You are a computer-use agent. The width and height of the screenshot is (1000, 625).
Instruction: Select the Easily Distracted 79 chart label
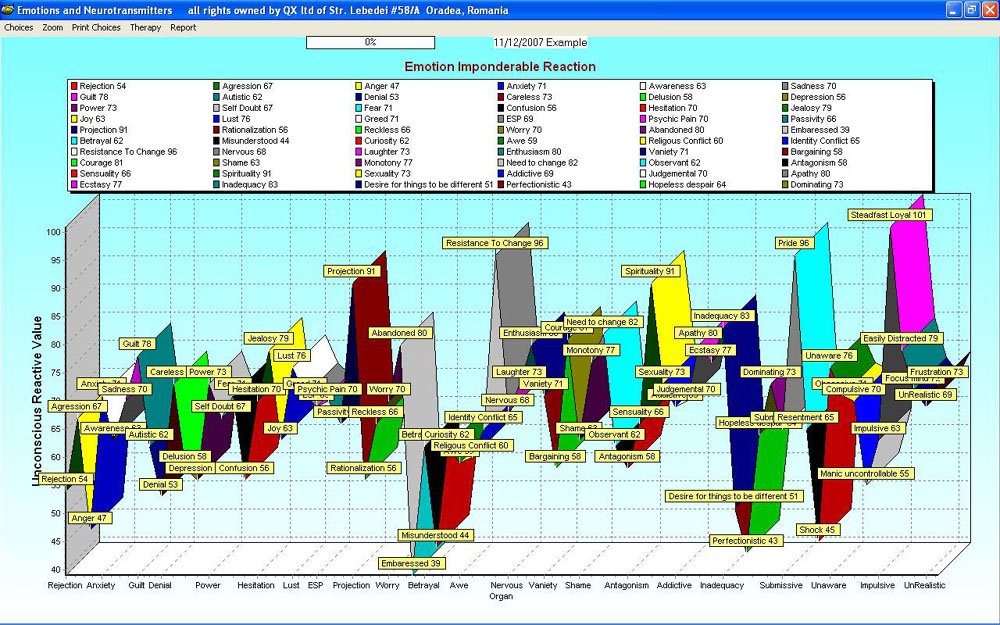(900, 339)
